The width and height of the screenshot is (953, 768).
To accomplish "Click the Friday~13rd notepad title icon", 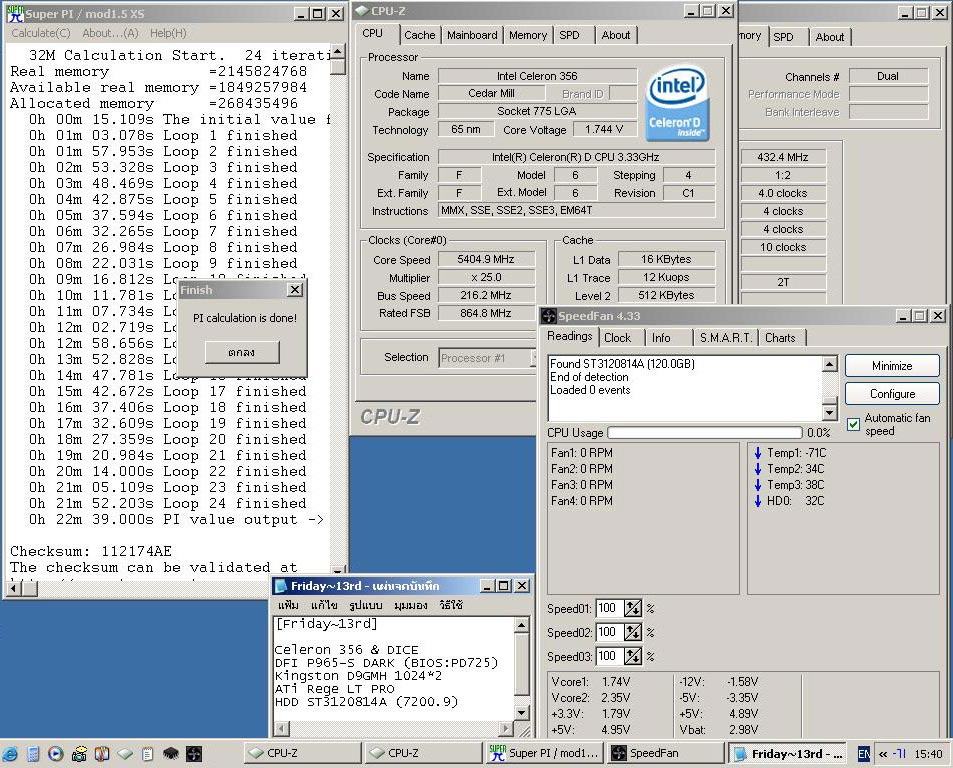I will point(281,586).
